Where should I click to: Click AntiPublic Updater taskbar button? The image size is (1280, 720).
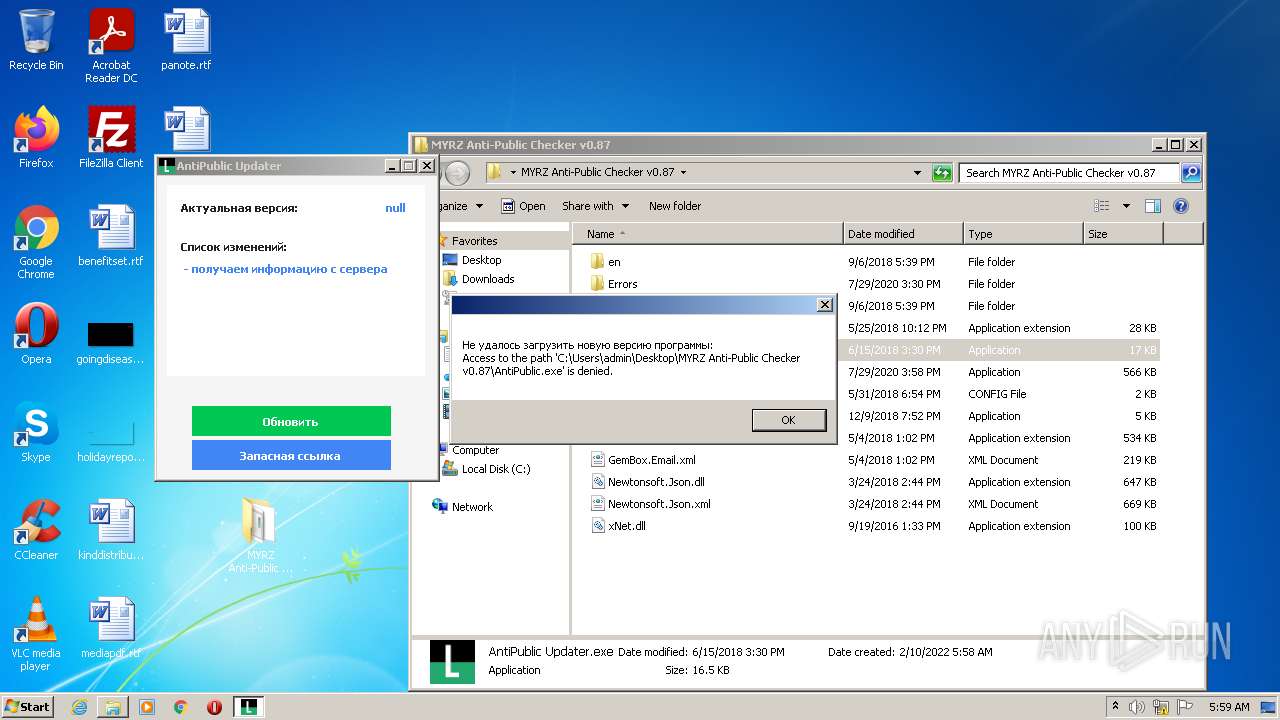point(249,707)
